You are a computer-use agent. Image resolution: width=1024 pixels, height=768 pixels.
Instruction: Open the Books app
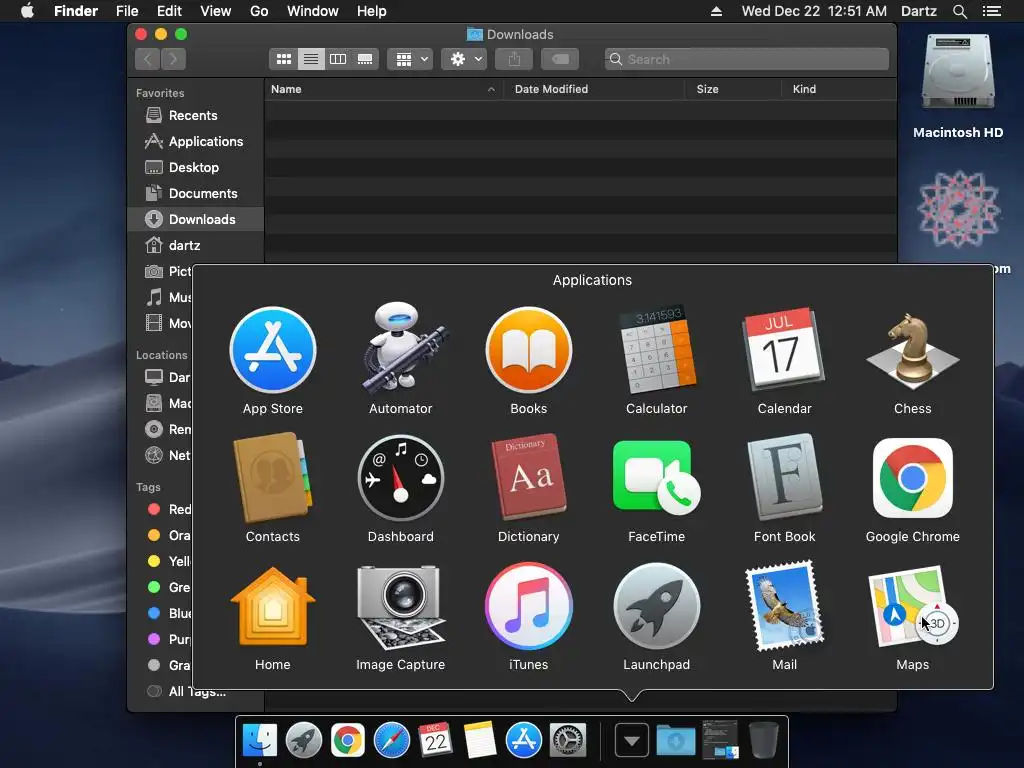pyautogui.click(x=529, y=350)
